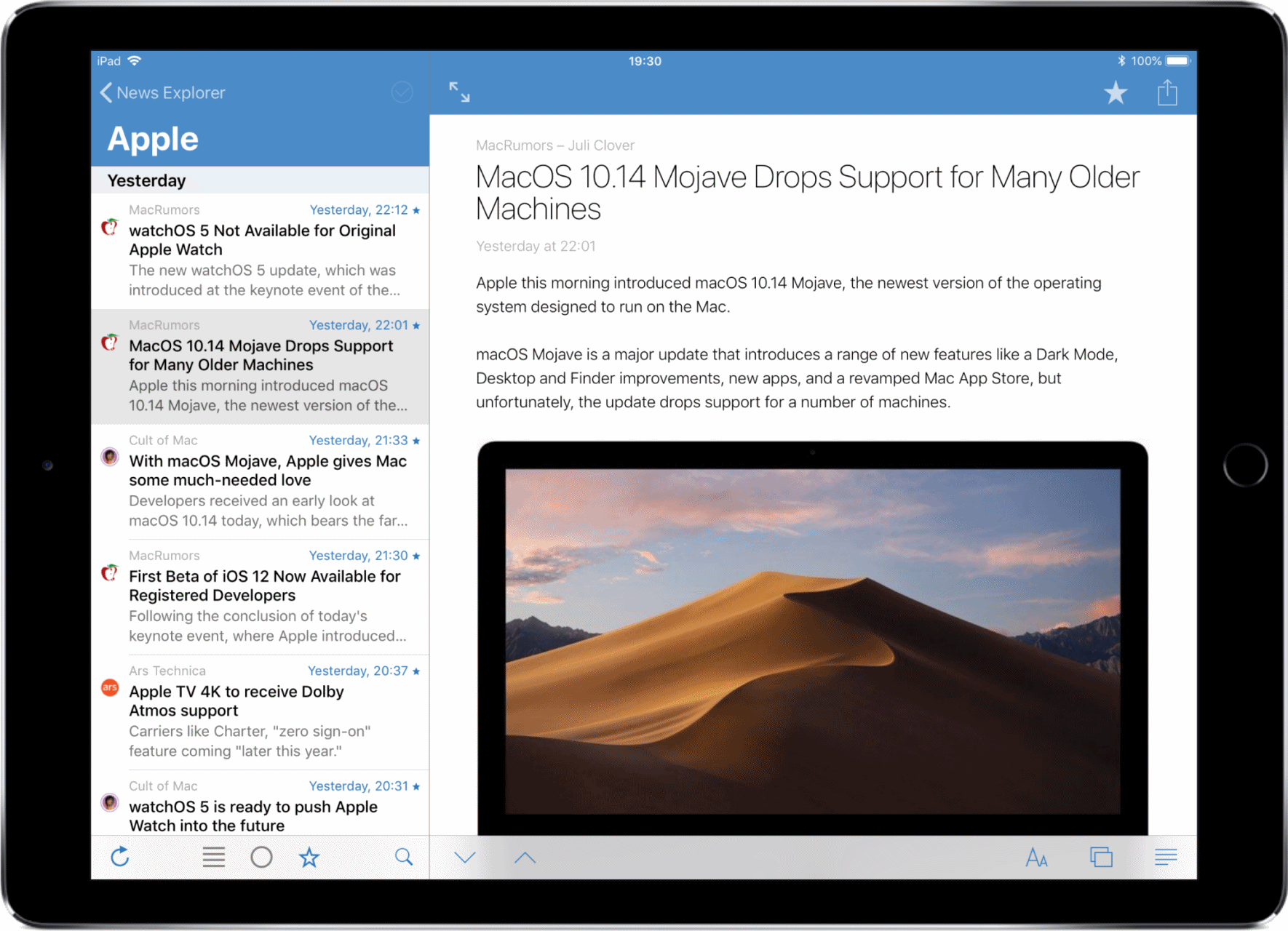Switch to reader text view icon
This screenshot has height=931, width=1288.
click(x=1166, y=857)
